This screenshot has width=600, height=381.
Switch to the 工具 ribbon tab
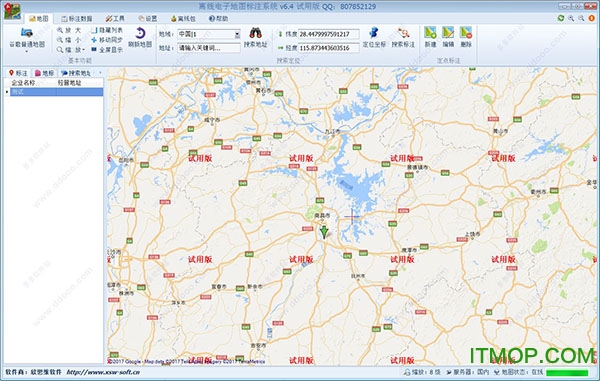115,18
